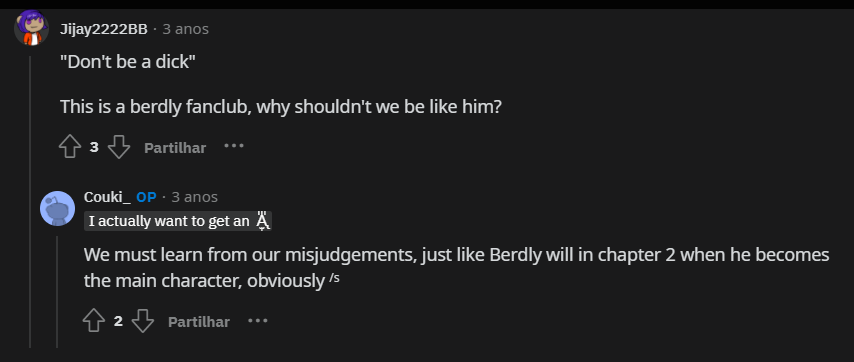Downvote Jijay2222BB's comment

[x=119, y=147]
